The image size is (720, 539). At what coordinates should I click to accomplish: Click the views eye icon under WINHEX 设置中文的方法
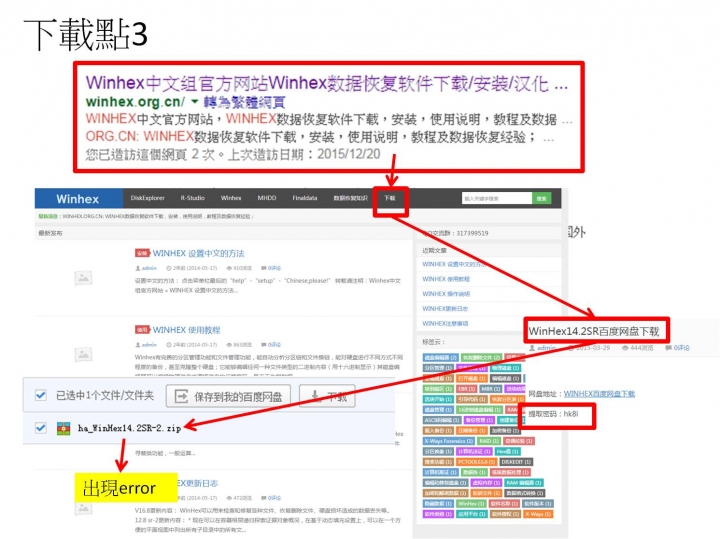tap(229, 268)
